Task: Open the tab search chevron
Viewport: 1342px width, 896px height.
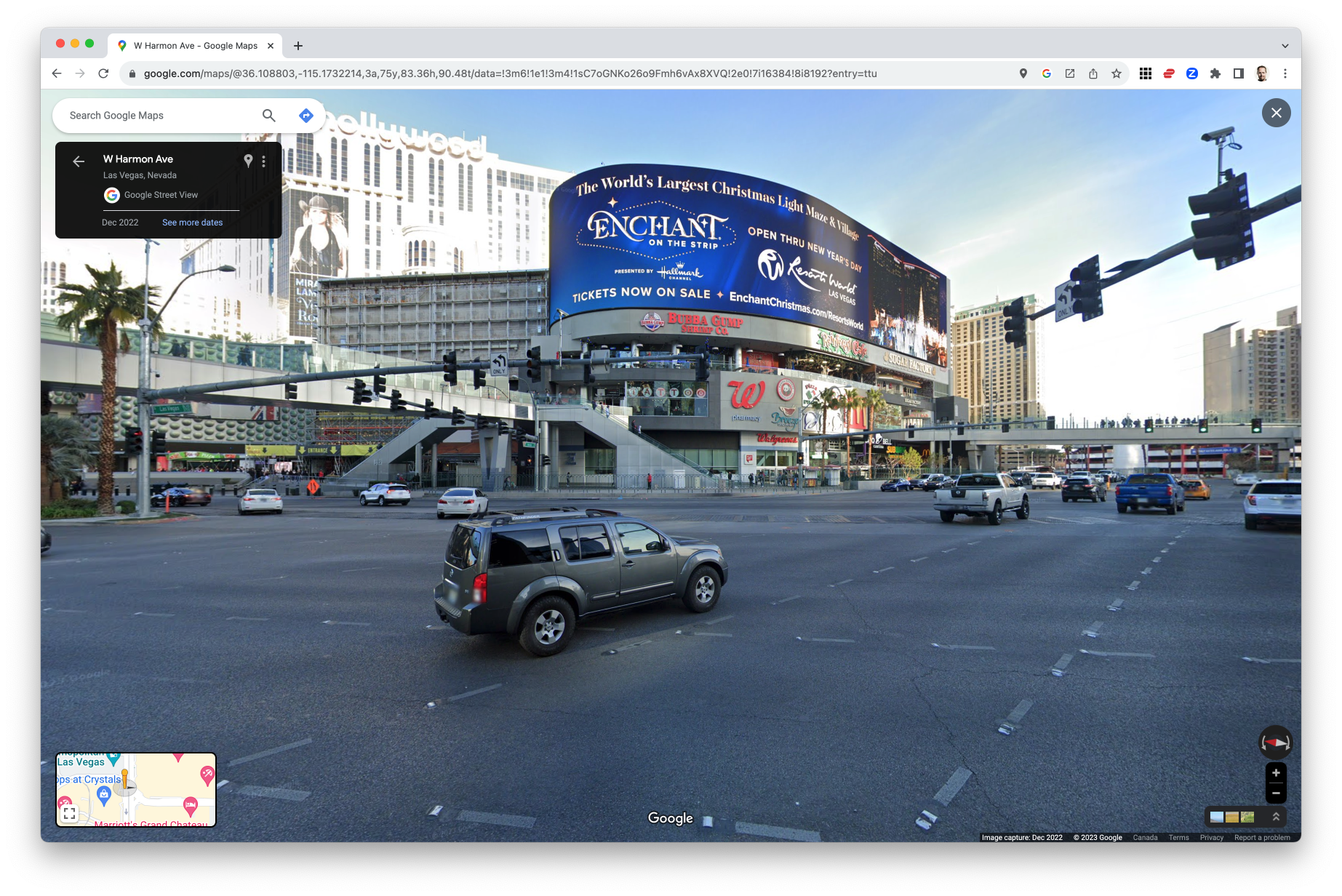Action: [1285, 46]
